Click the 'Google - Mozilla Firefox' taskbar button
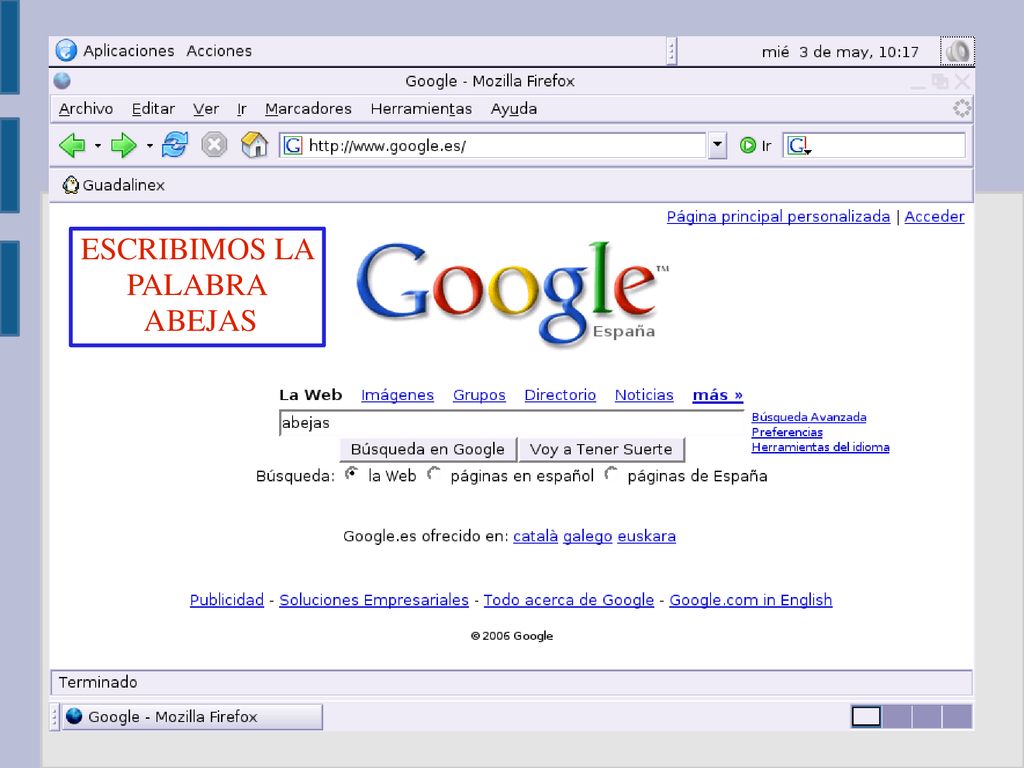 pos(192,716)
